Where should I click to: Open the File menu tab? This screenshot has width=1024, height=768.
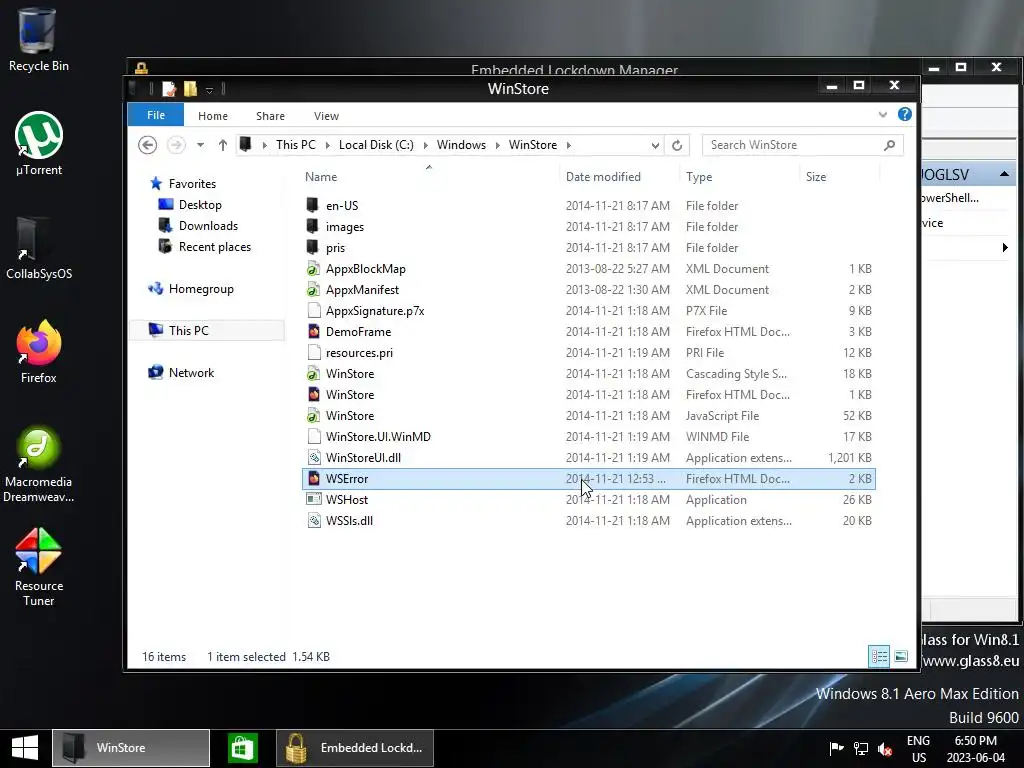[155, 115]
